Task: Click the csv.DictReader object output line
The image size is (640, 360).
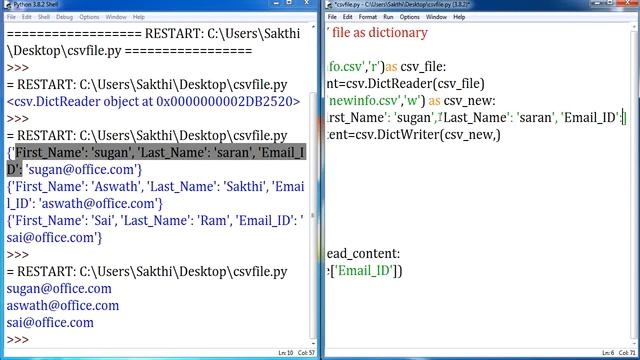Action: [x=153, y=101]
